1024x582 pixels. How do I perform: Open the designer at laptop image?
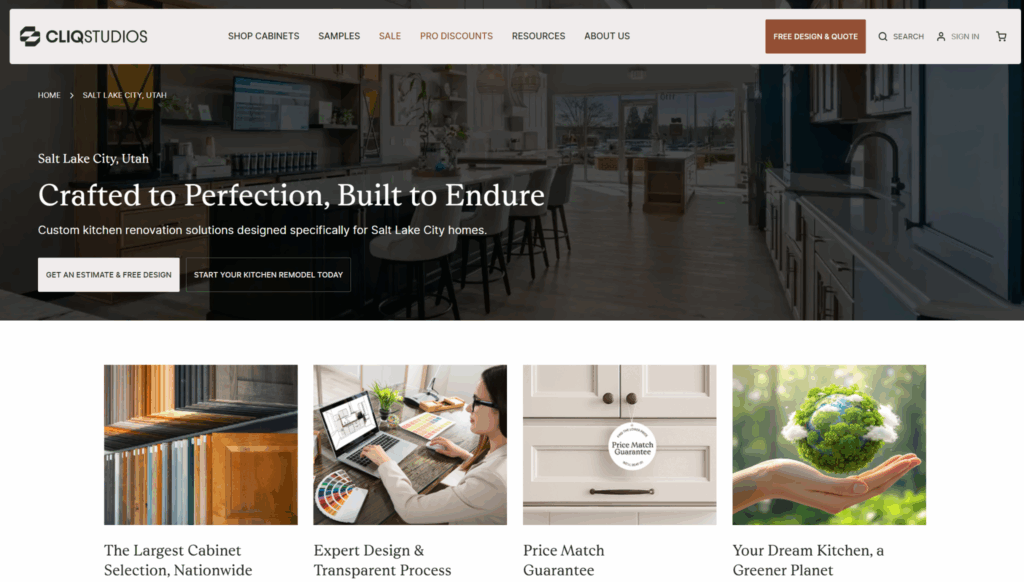(x=410, y=445)
